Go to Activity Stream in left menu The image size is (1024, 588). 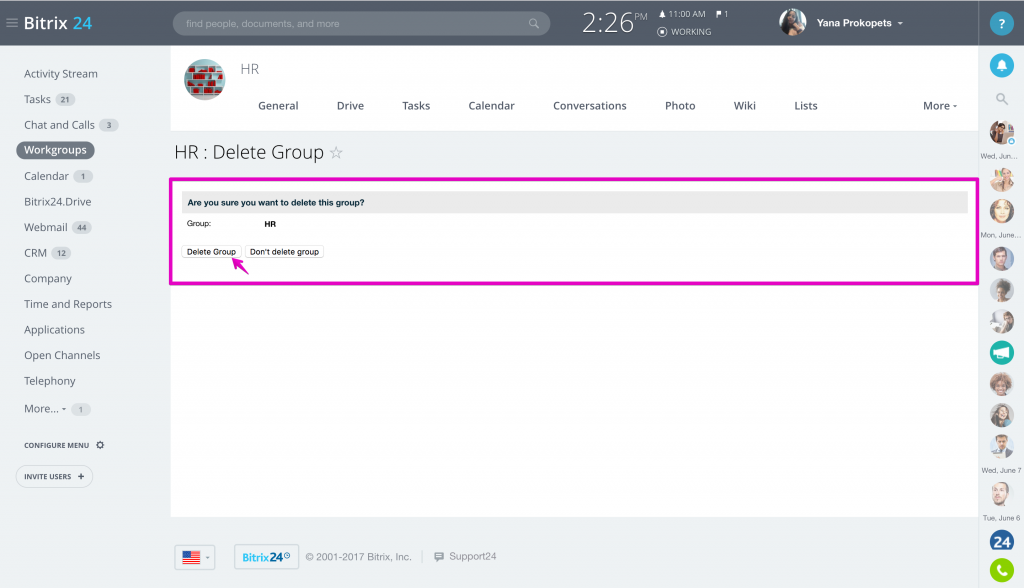[x=61, y=74]
